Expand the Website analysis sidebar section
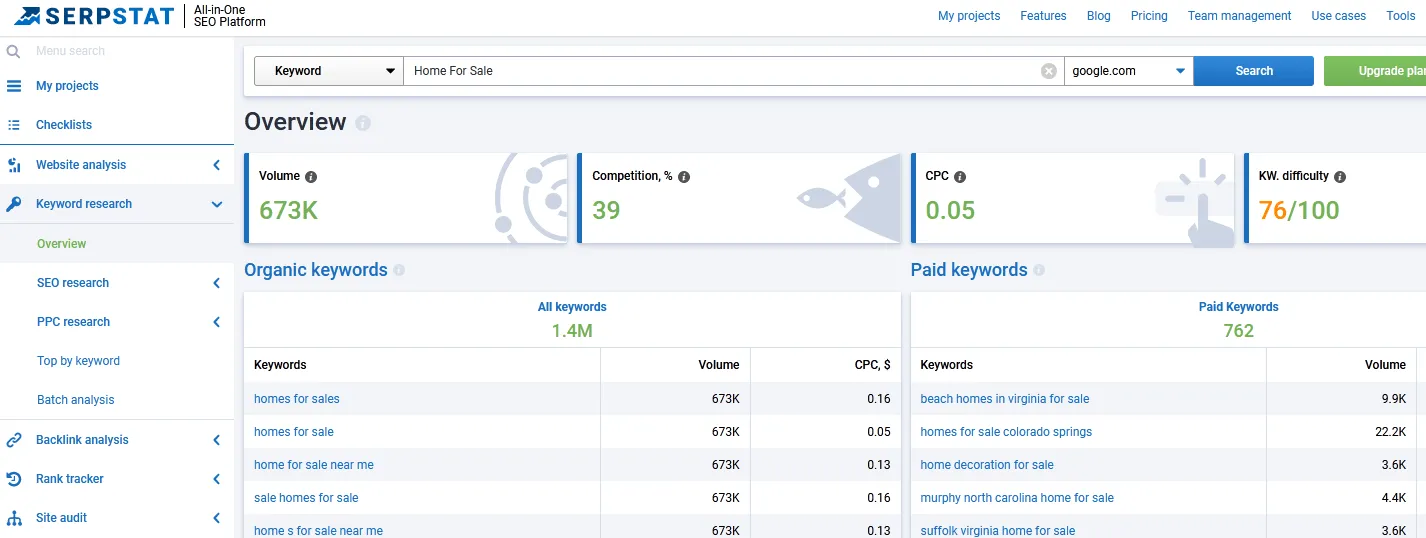 click(x=216, y=165)
